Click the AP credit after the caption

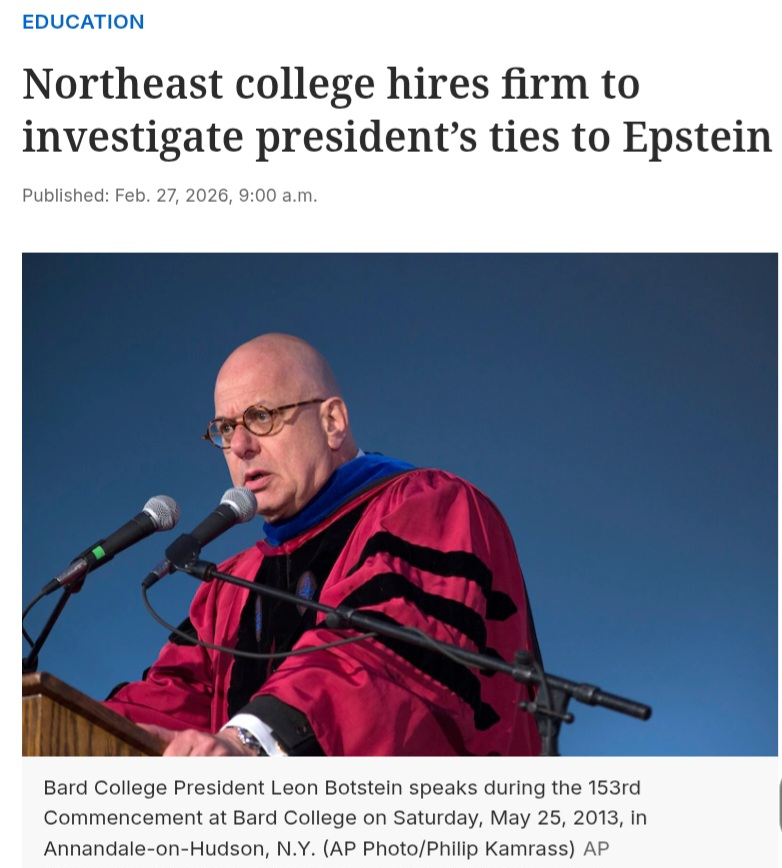[596, 848]
